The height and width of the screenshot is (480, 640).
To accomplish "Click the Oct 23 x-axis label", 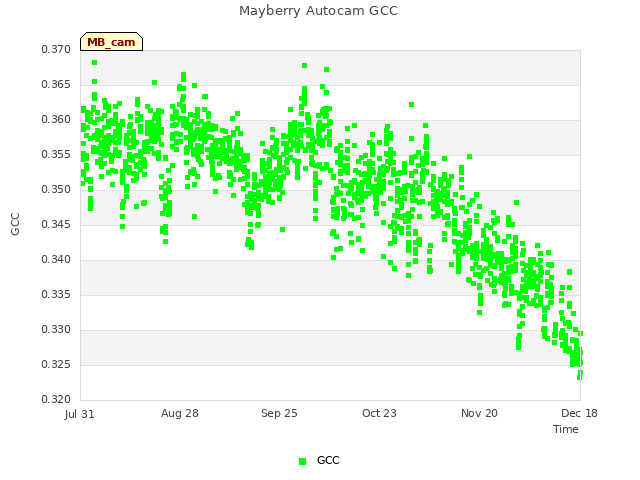I will pyautogui.click(x=379, y=413).
